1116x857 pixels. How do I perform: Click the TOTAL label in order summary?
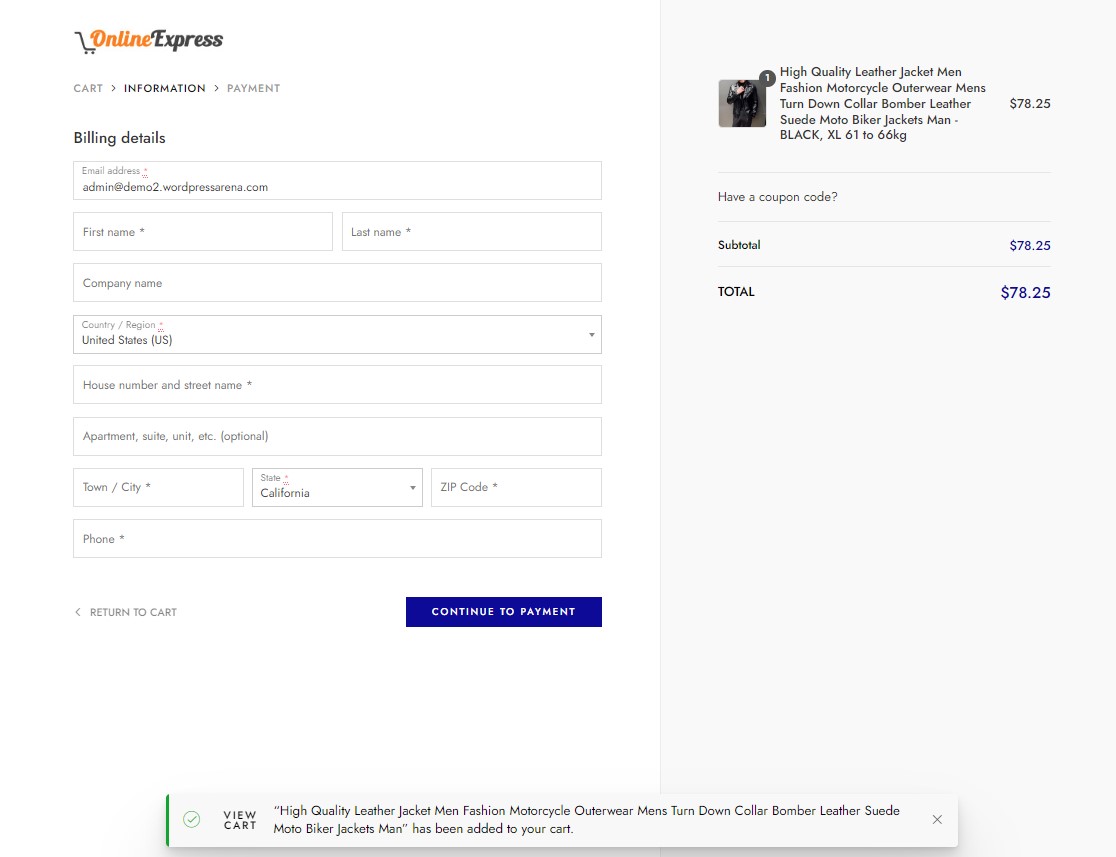coord(736,292)
